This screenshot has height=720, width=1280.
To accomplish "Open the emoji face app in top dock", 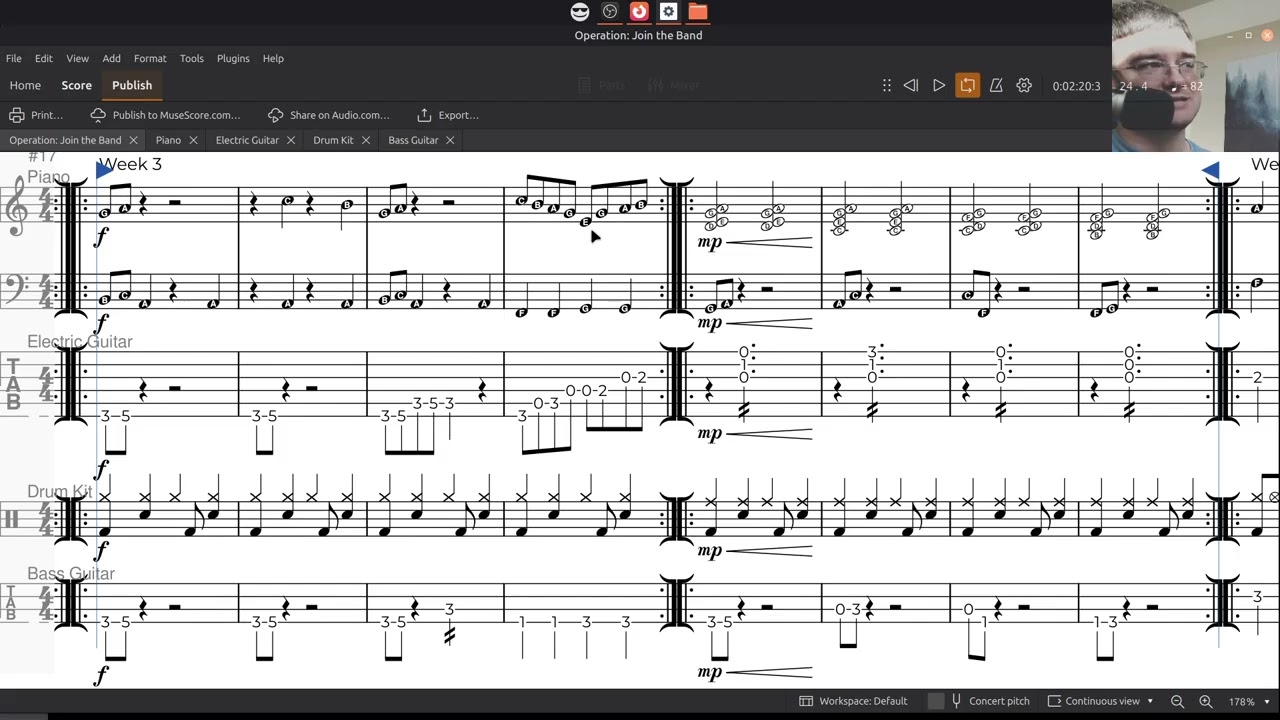I will click(580, 12).
